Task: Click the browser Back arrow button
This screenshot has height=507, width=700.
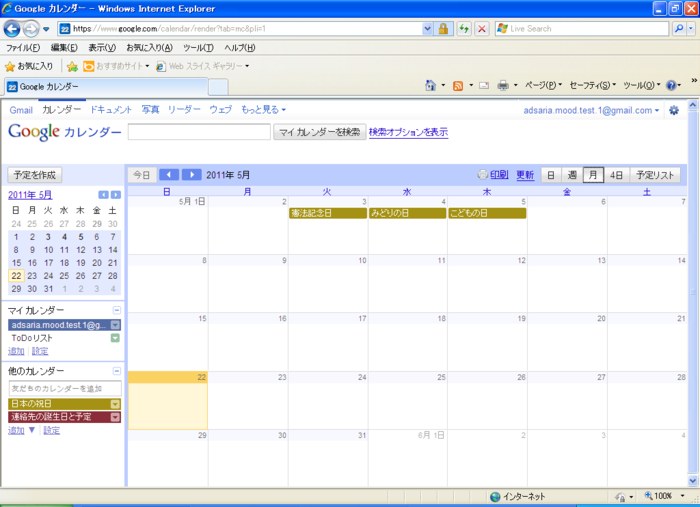Action: click(x=12, y=29)
